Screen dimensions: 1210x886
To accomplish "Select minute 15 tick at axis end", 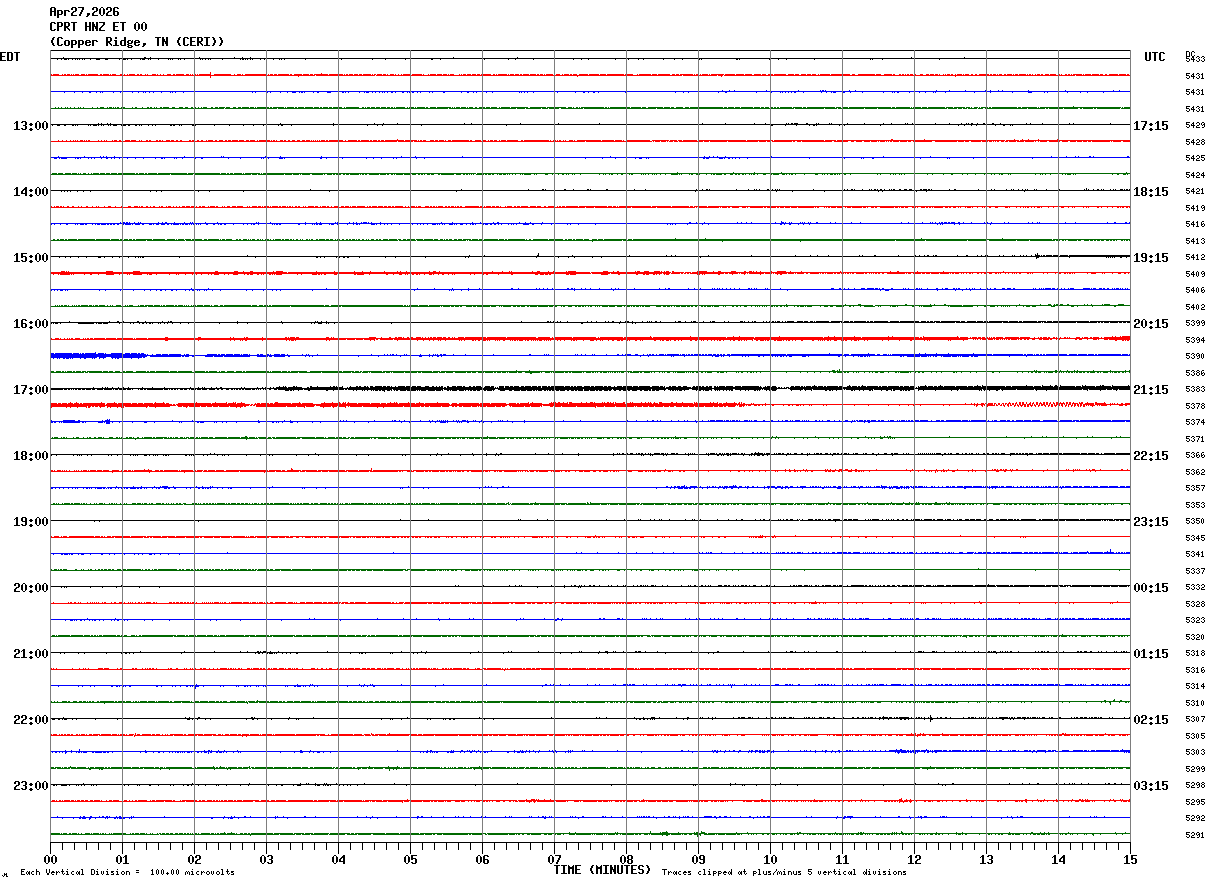I will [x=1130, y=859].
